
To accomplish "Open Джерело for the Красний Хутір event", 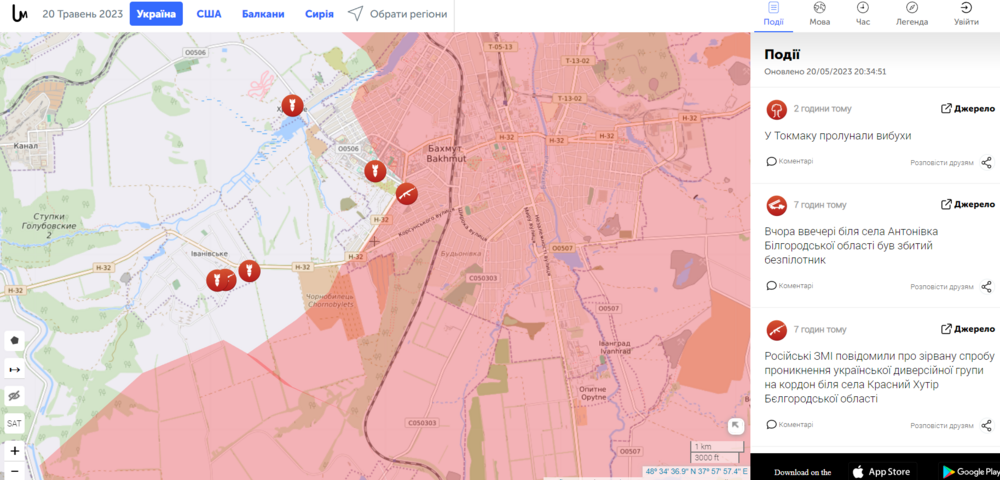I will 967,329.
